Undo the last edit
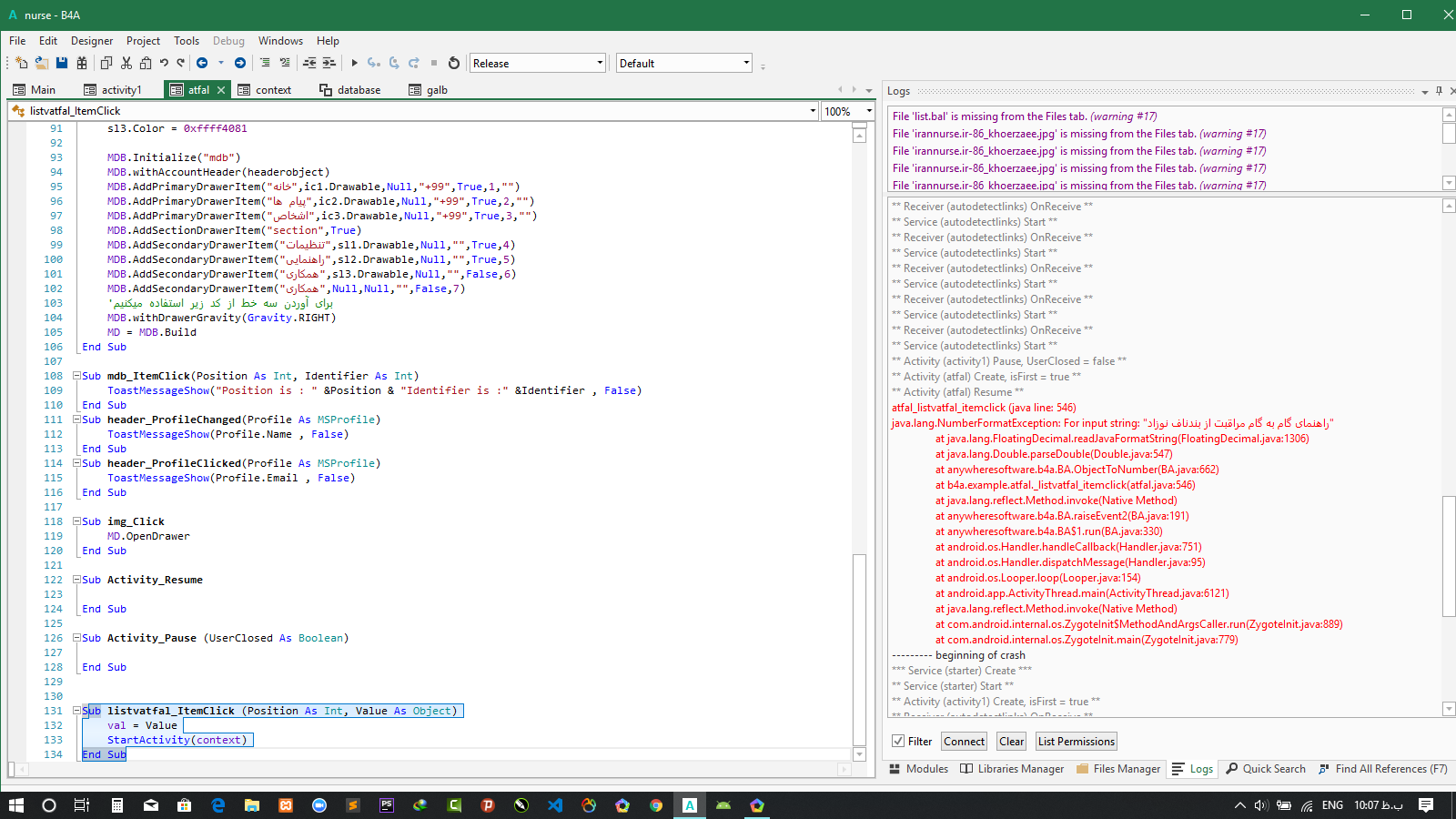This screenshot has width=1456, height=819. click(x=163, y=62)
